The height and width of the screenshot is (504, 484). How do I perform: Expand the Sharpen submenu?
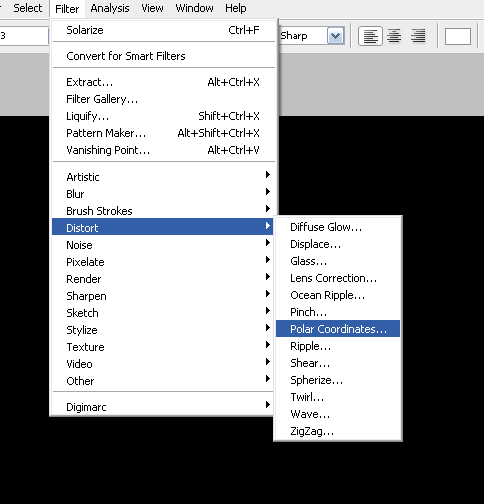(x=163, y=296)
